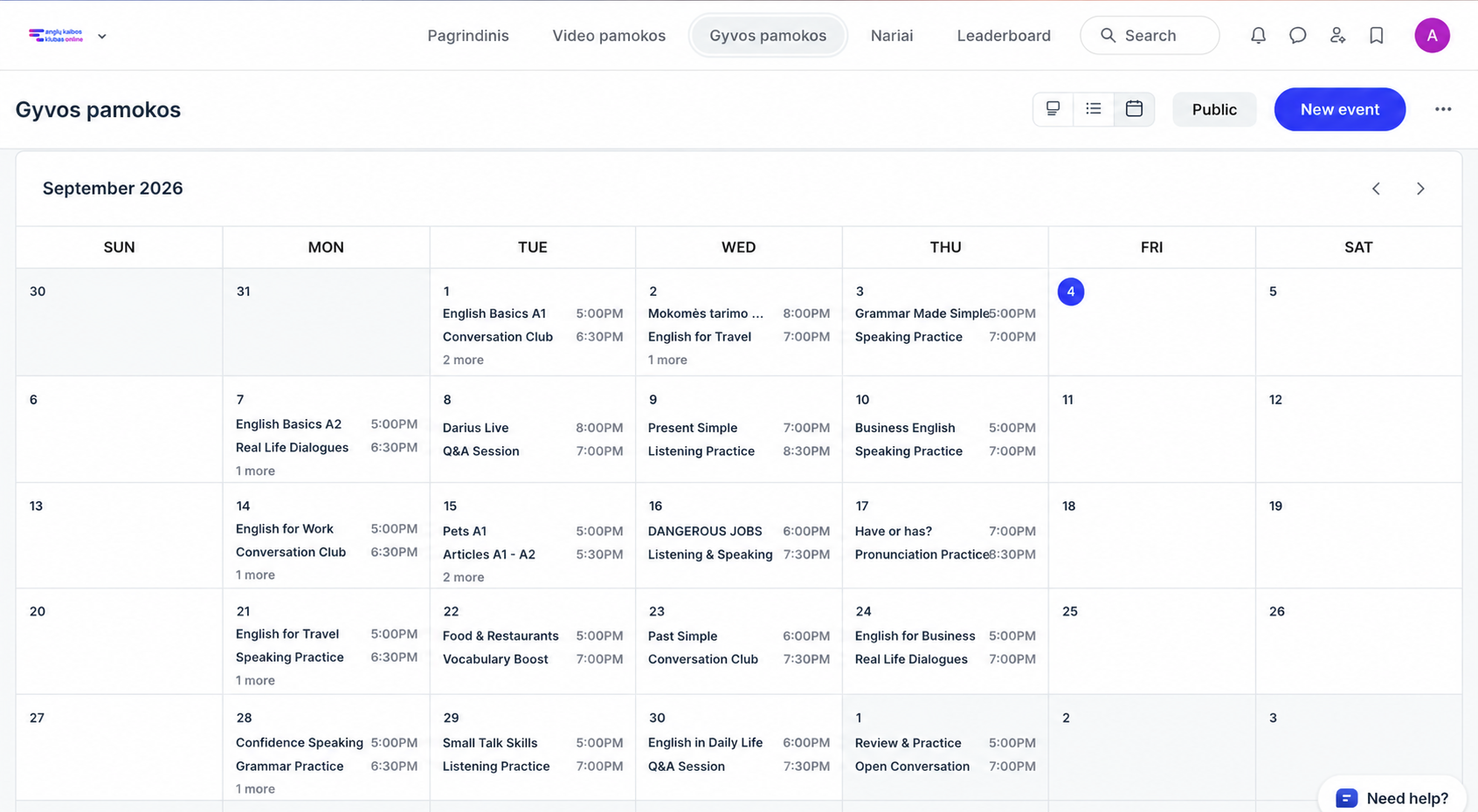This screenshot has height=812, width=1478.
Task: Open the notifications bell
Action: point(1258,36)
